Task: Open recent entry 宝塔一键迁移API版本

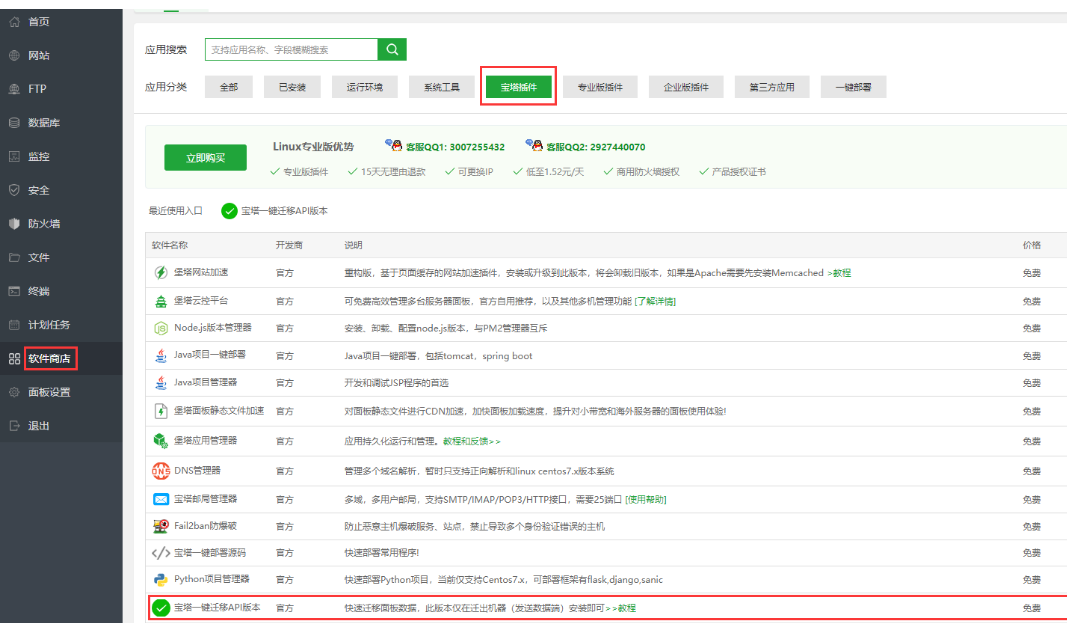Action: 274,211
